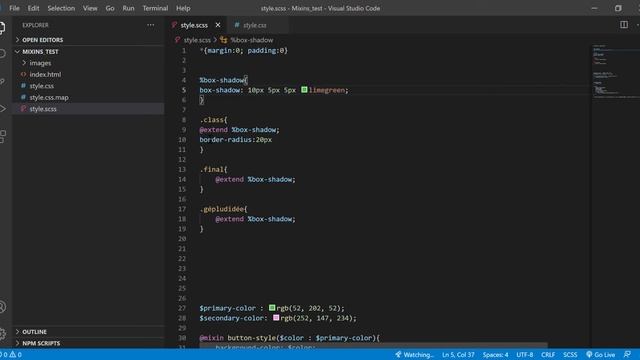The image size is (640, 360).
Task: Click the horizontal editor scrollbar
Action: point(373,345)
